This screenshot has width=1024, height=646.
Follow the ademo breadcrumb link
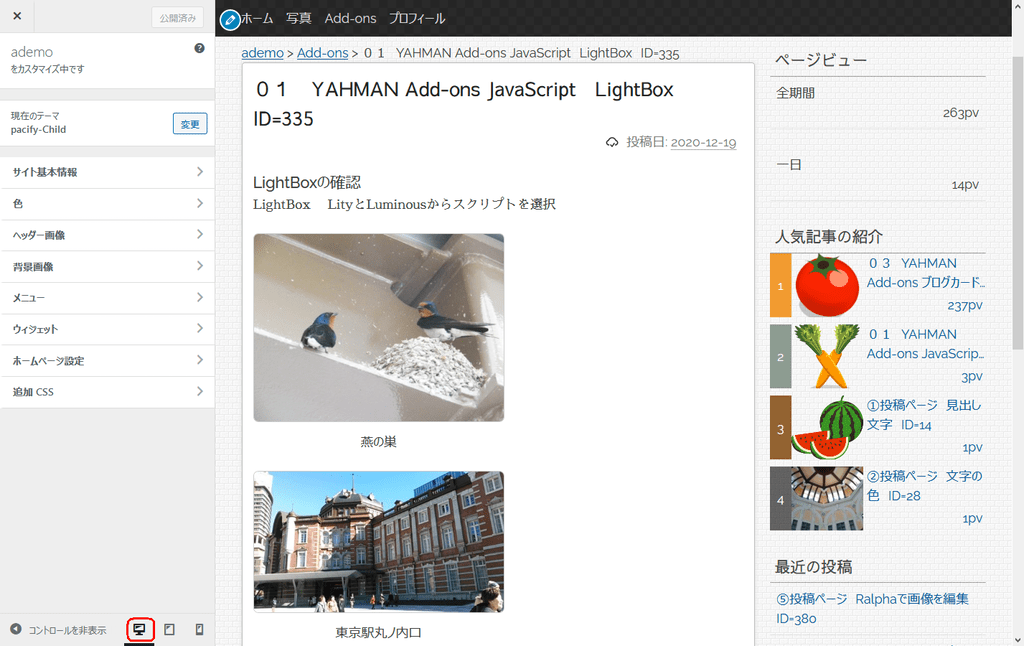coord(263,53)
